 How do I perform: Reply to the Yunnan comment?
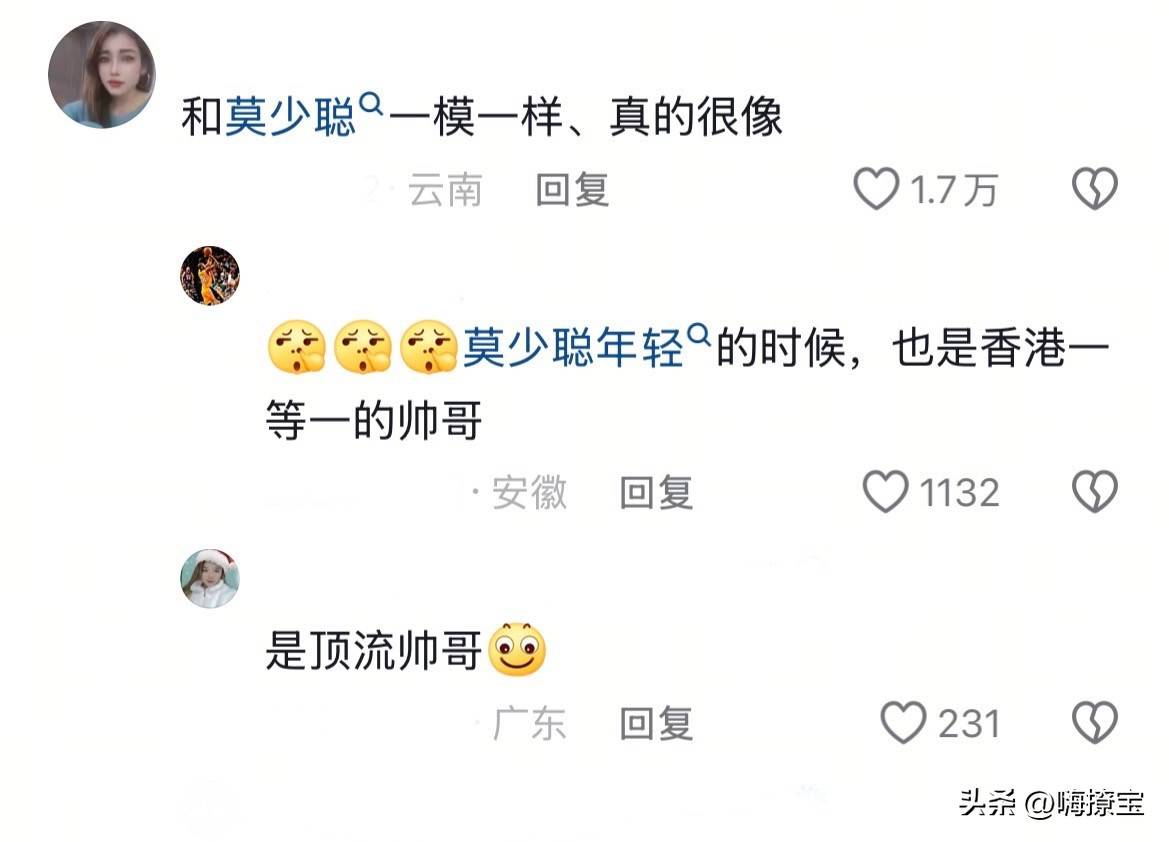(x=573, y=189)
